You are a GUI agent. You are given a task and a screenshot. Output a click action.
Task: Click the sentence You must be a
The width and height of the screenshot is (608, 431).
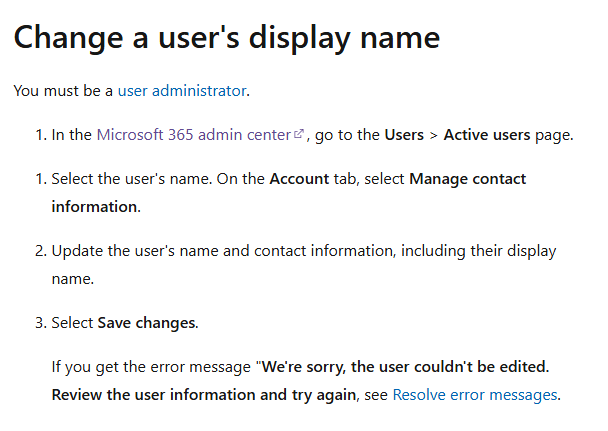pos(63,91)
